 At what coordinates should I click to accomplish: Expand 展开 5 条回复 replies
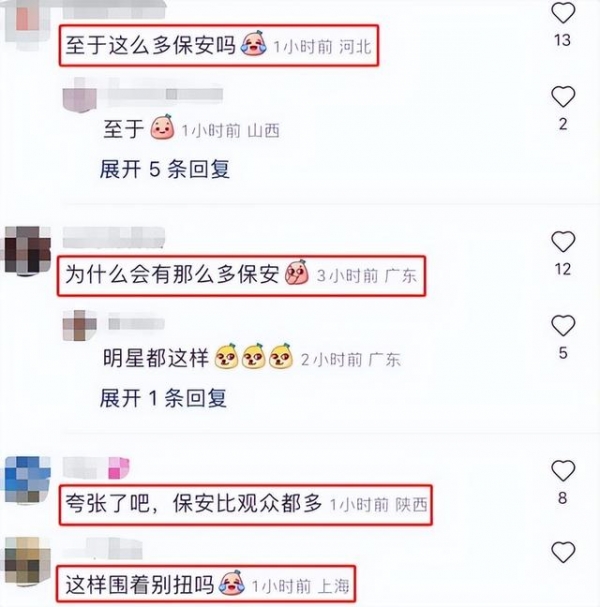165,169
